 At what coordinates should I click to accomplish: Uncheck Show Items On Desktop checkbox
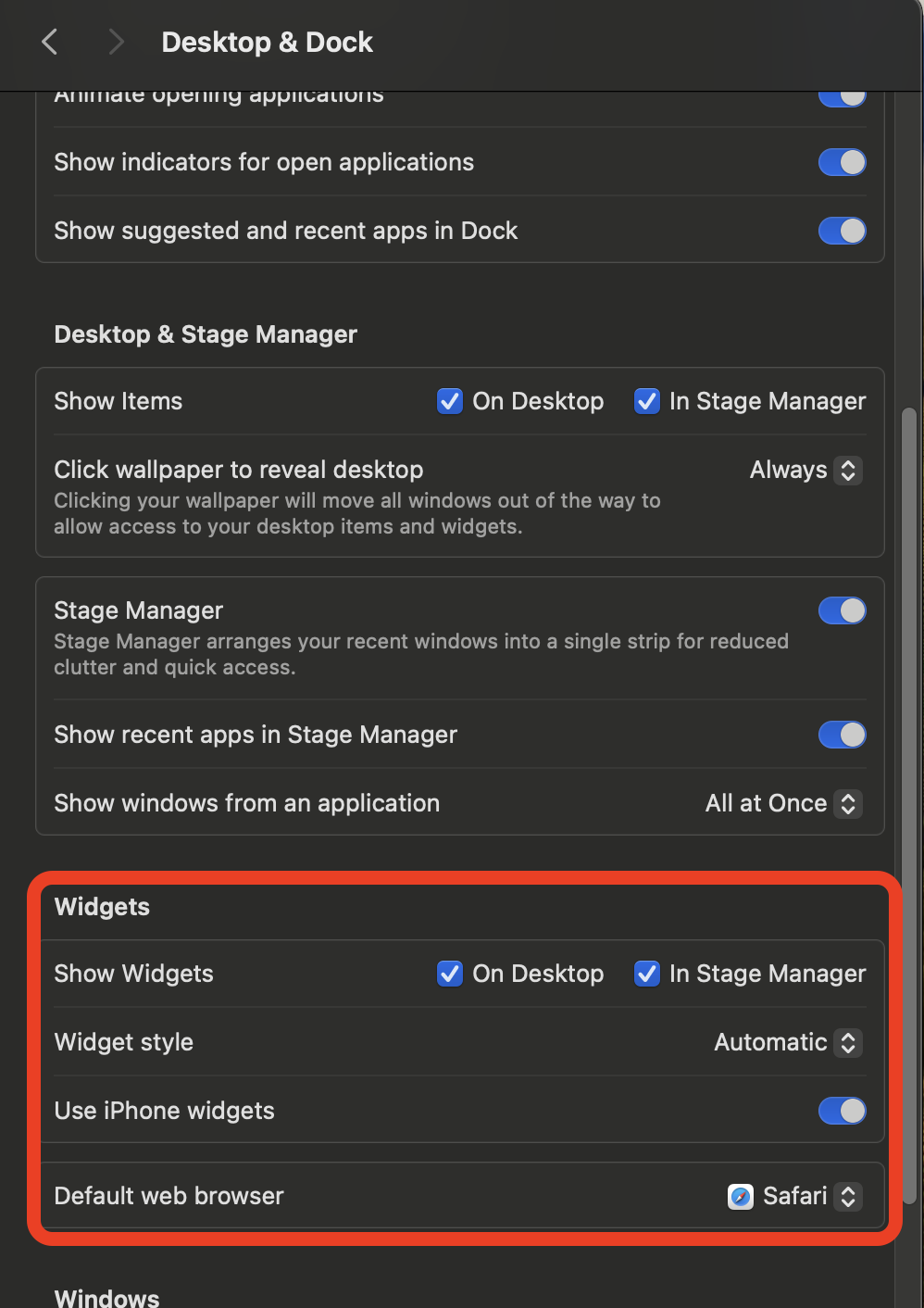coord(450,401)
